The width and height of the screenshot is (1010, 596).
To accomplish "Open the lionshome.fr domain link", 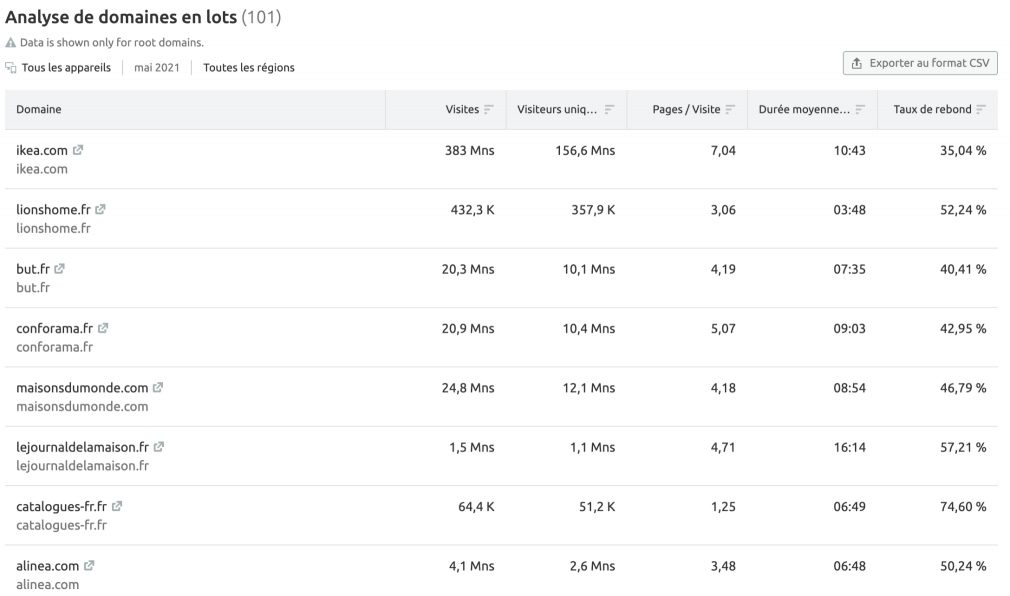I will [x=53, y=209].
